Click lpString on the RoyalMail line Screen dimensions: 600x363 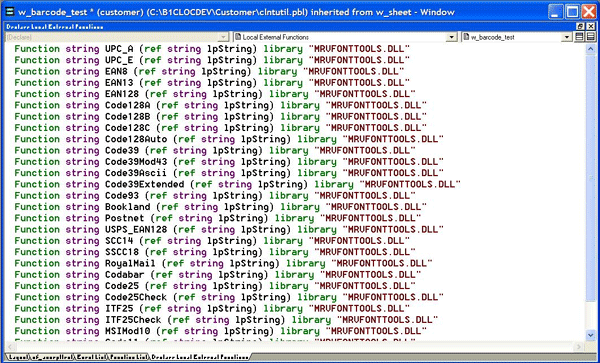point(252,264)
